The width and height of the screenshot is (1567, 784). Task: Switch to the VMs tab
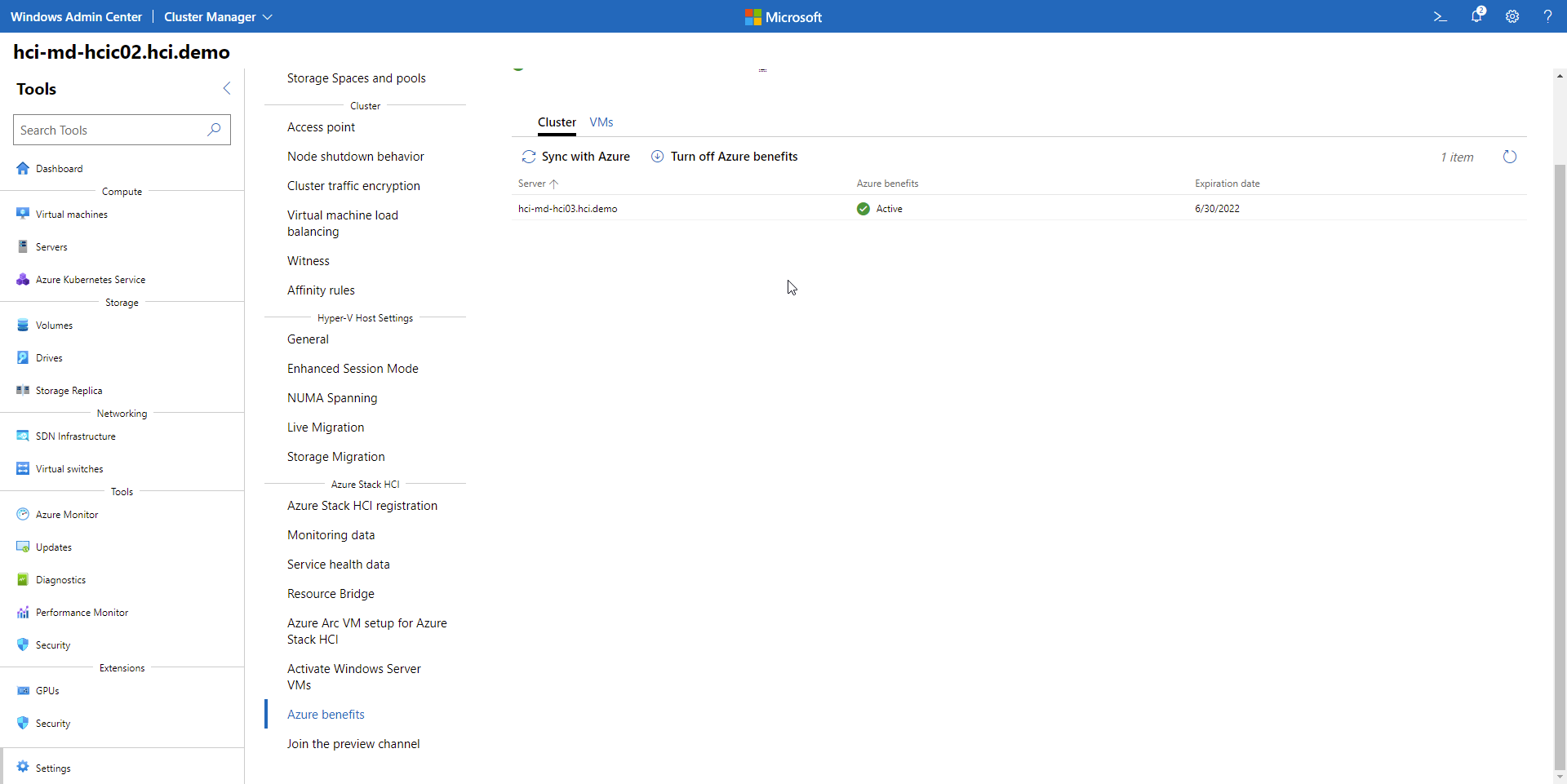[x=601, y=122]
